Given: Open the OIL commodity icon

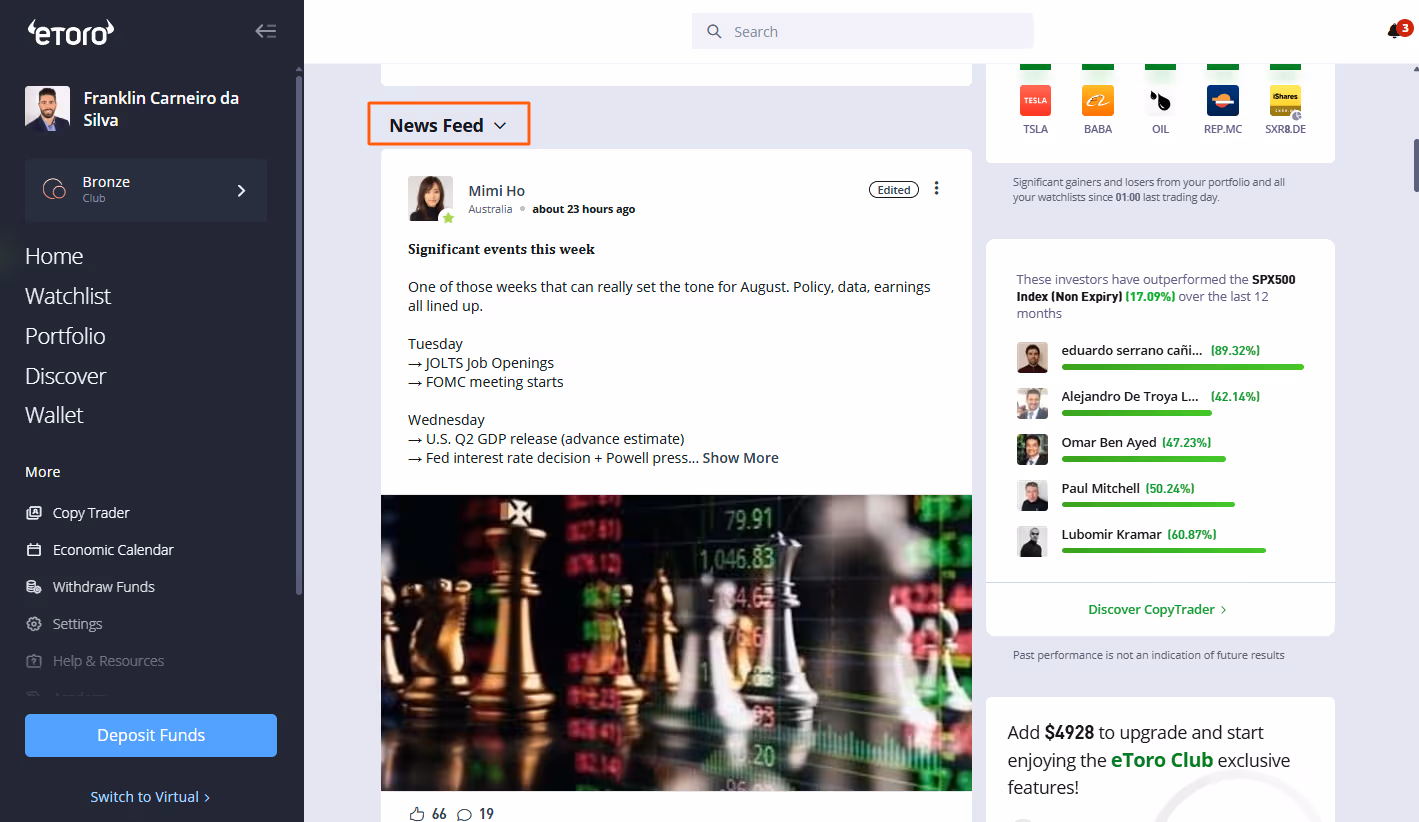Looking at the screenshot, I should coord(1160,100).
